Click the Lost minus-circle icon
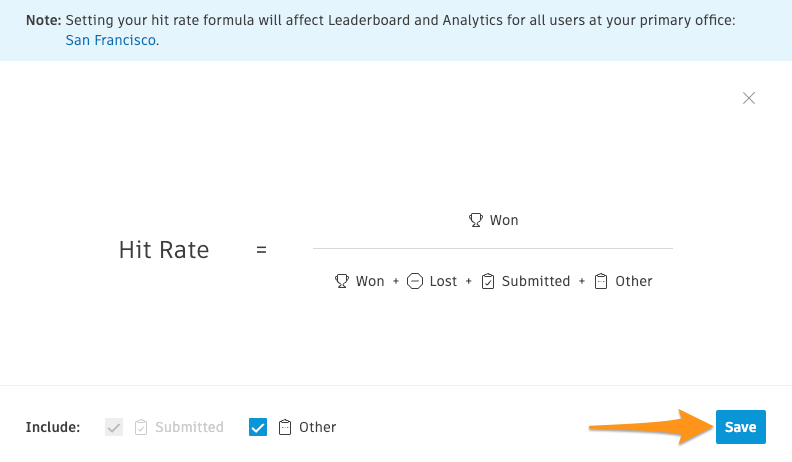This screenshot has height=462, width=792. click(x=415, y=281)
